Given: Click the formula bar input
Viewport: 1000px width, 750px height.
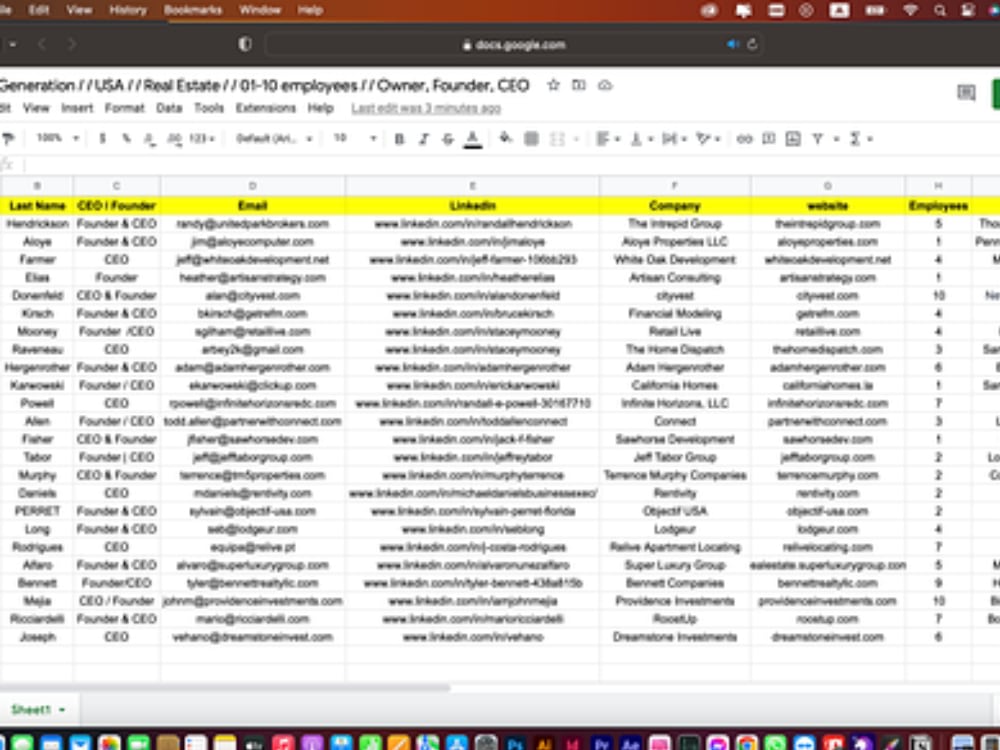Looking at the screenshot, I should tap(510, 165).
